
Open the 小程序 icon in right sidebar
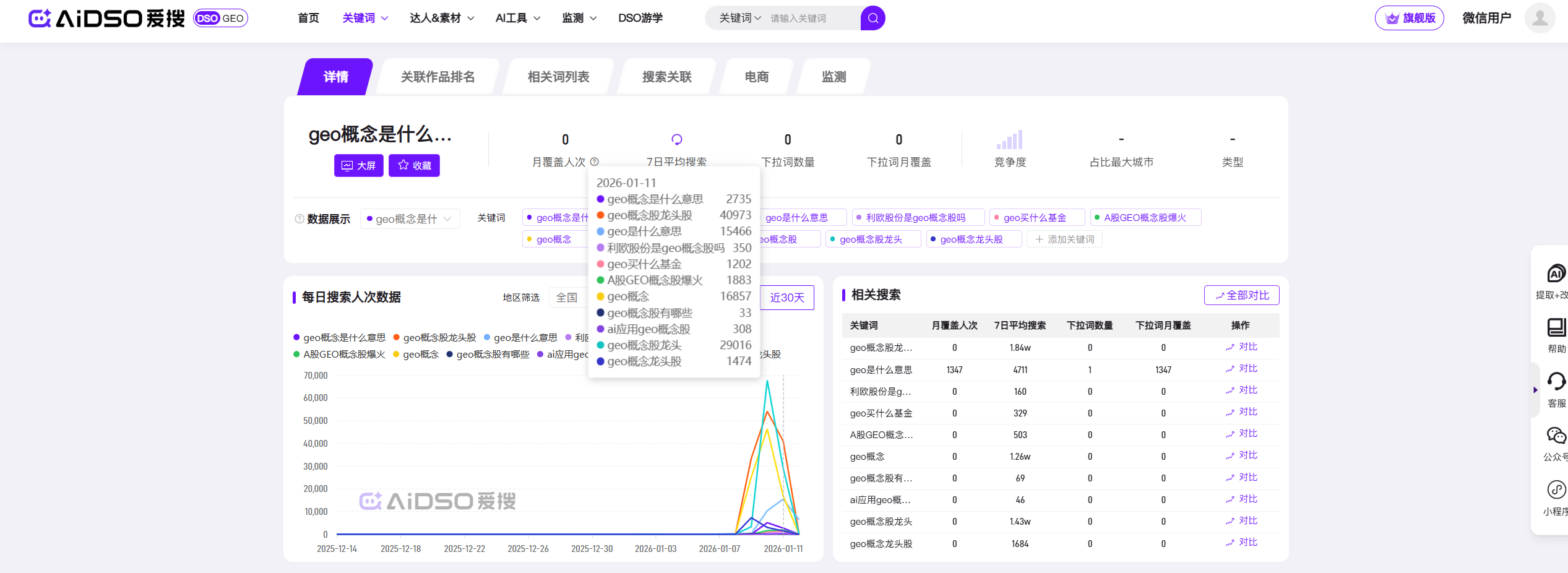tap(1556, 490)
